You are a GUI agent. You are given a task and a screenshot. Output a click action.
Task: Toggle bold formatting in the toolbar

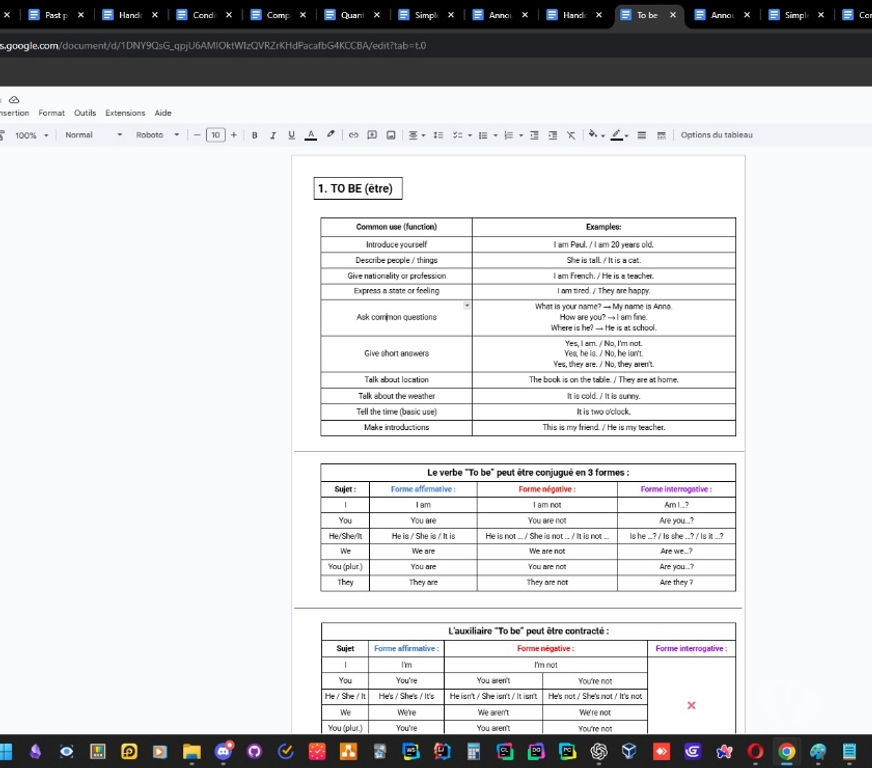coord(255,135)
